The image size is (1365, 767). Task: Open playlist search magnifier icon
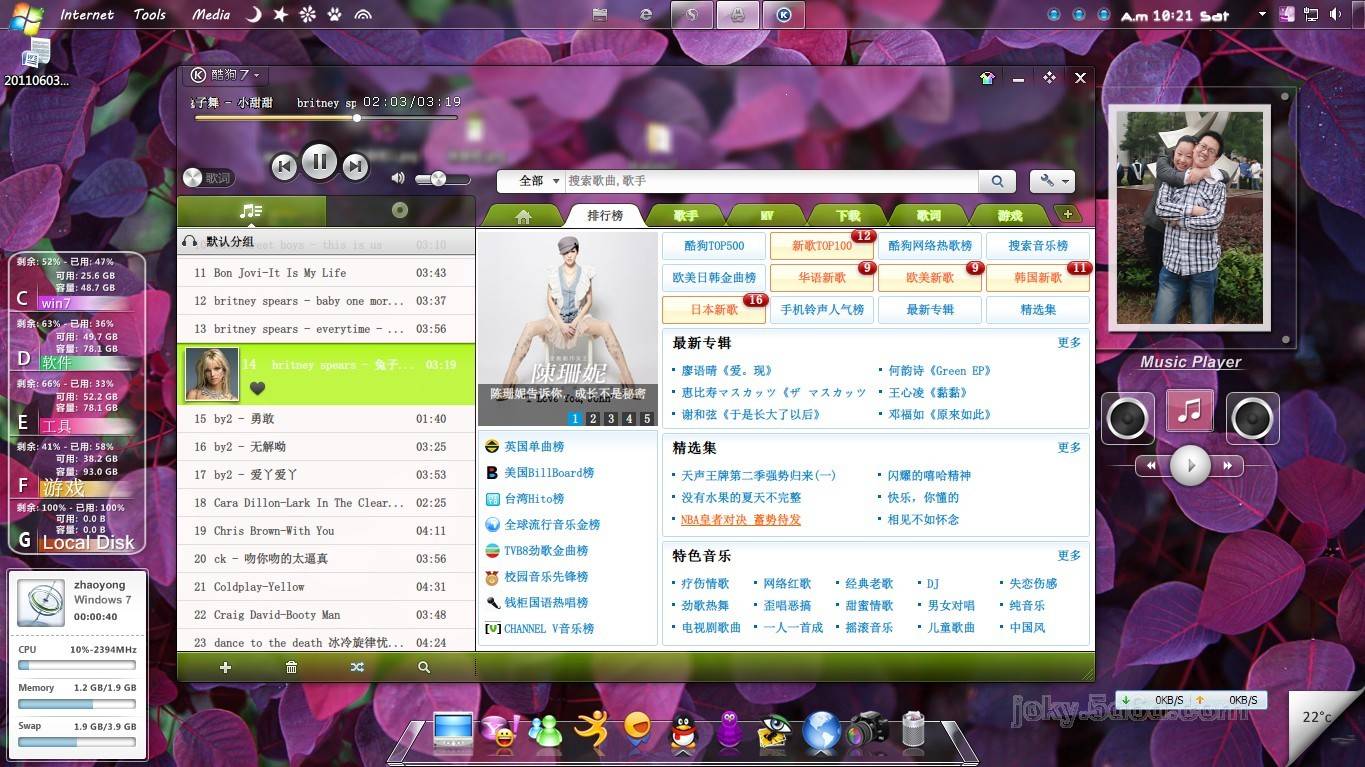(x=424, y=667)
